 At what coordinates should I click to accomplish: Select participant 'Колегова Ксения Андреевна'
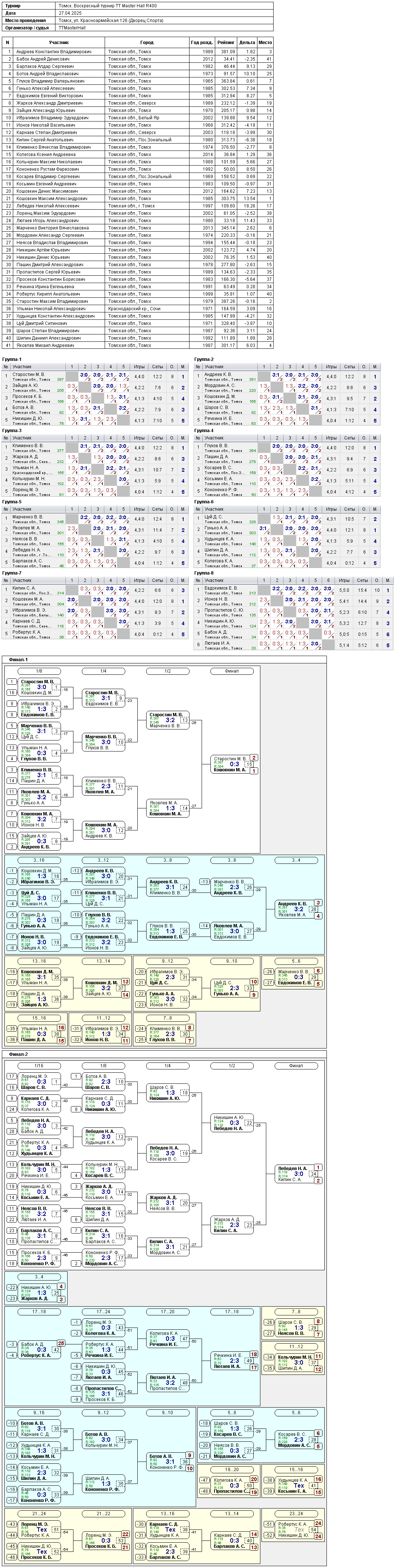[46, 154]
